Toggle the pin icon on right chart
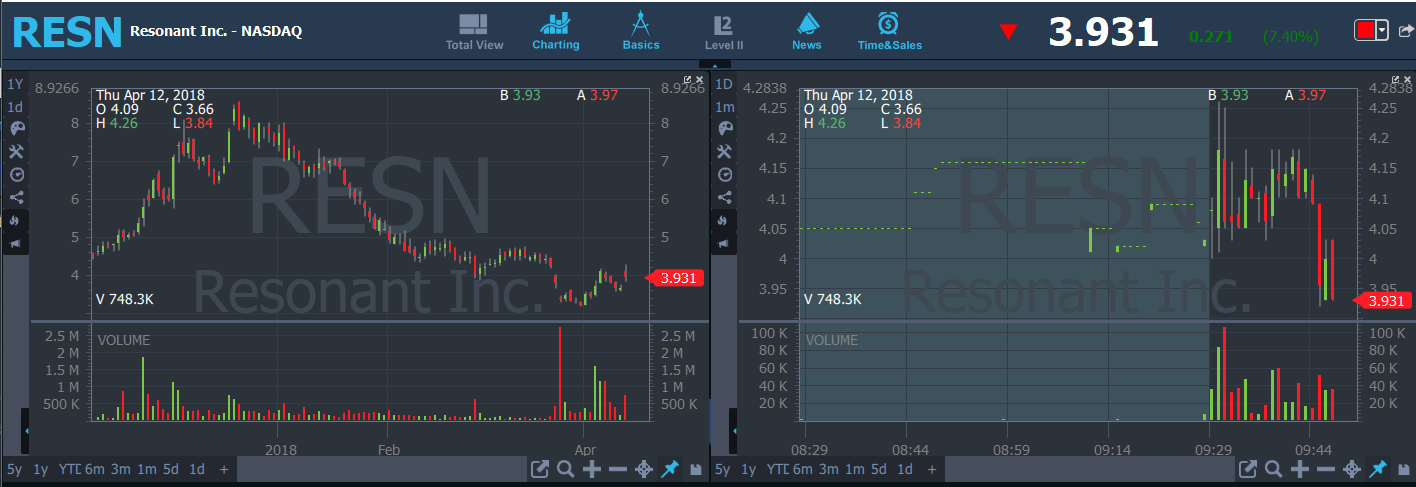 (1378, 469)
